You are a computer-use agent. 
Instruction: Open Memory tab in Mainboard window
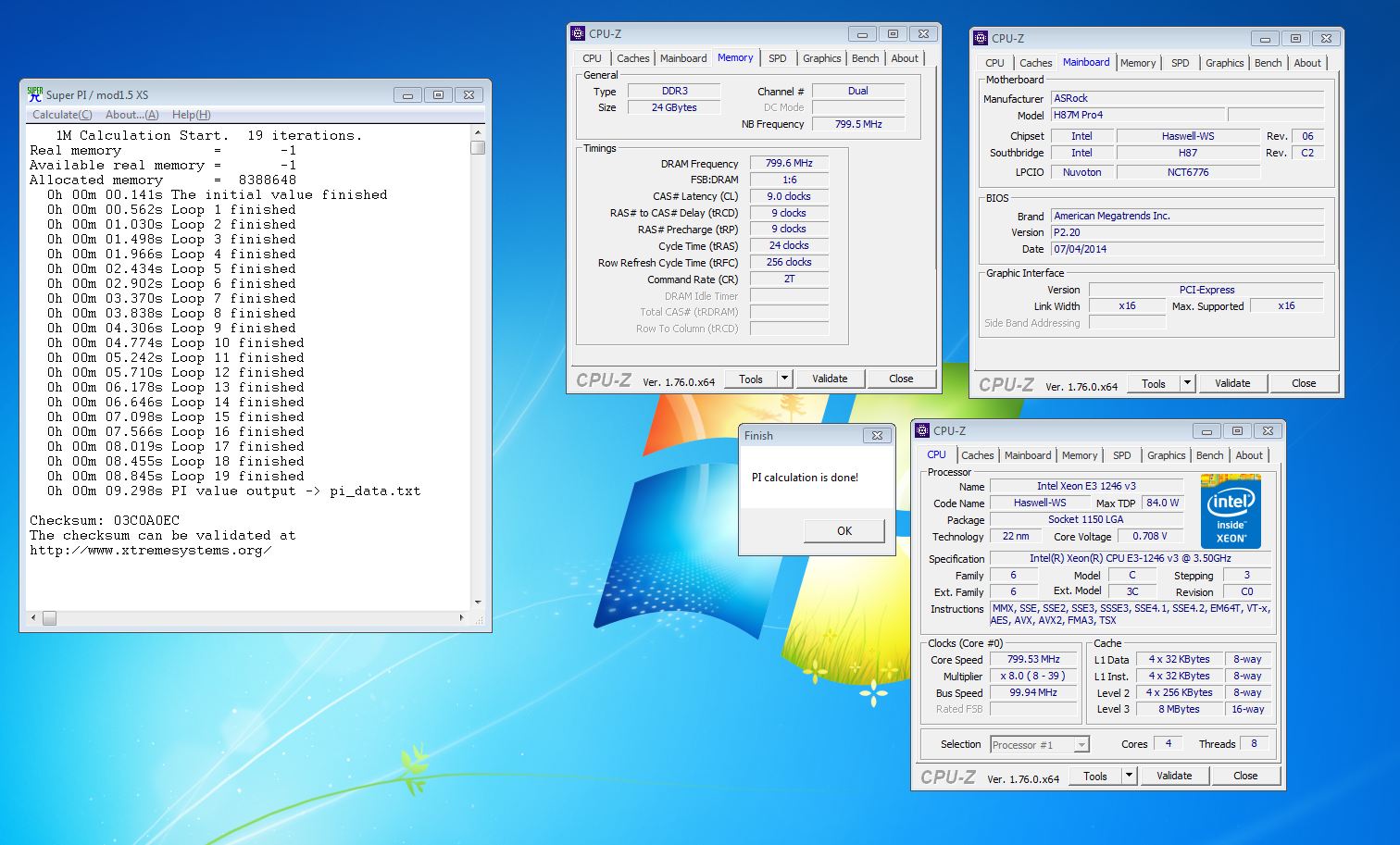[x=1138, y=63]
